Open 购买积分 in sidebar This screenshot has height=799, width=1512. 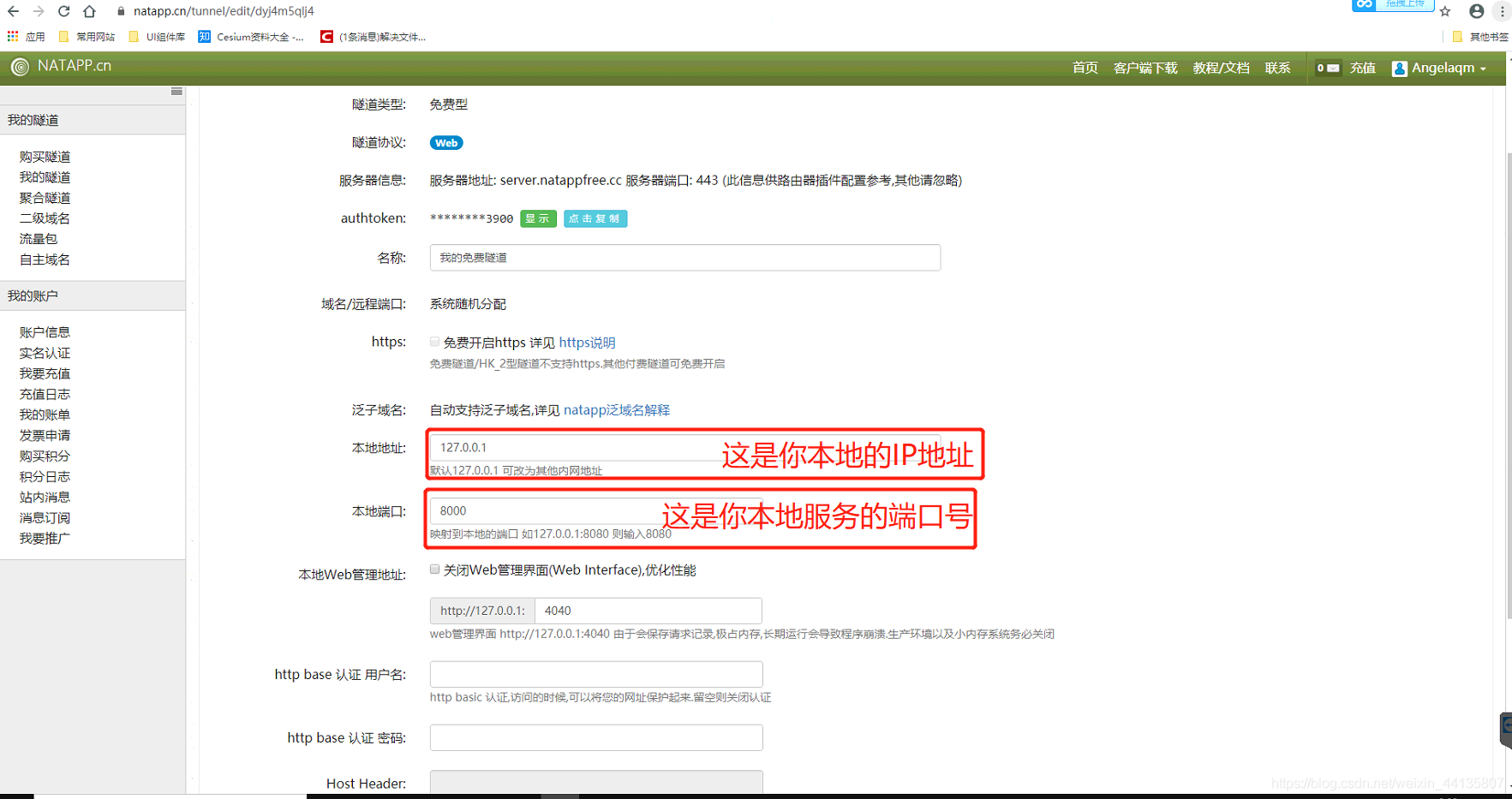(x=45, y=456)
